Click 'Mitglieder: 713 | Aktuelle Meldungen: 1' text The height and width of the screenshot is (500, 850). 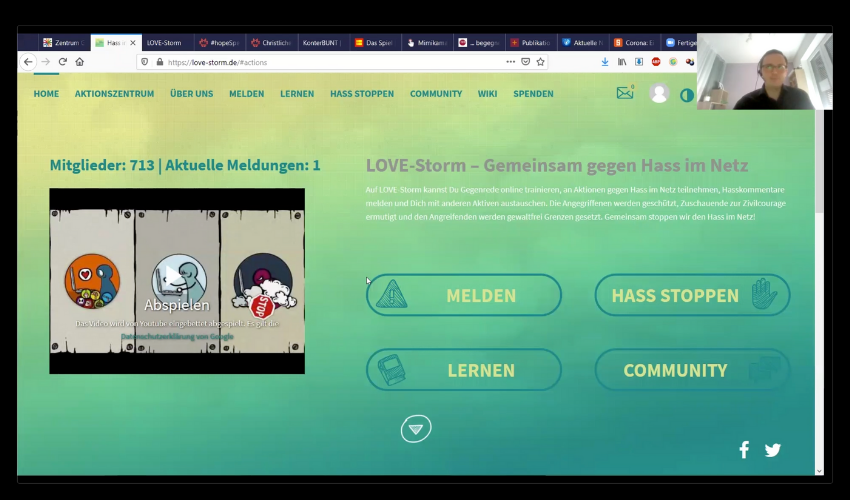click(x=185, y=165)
